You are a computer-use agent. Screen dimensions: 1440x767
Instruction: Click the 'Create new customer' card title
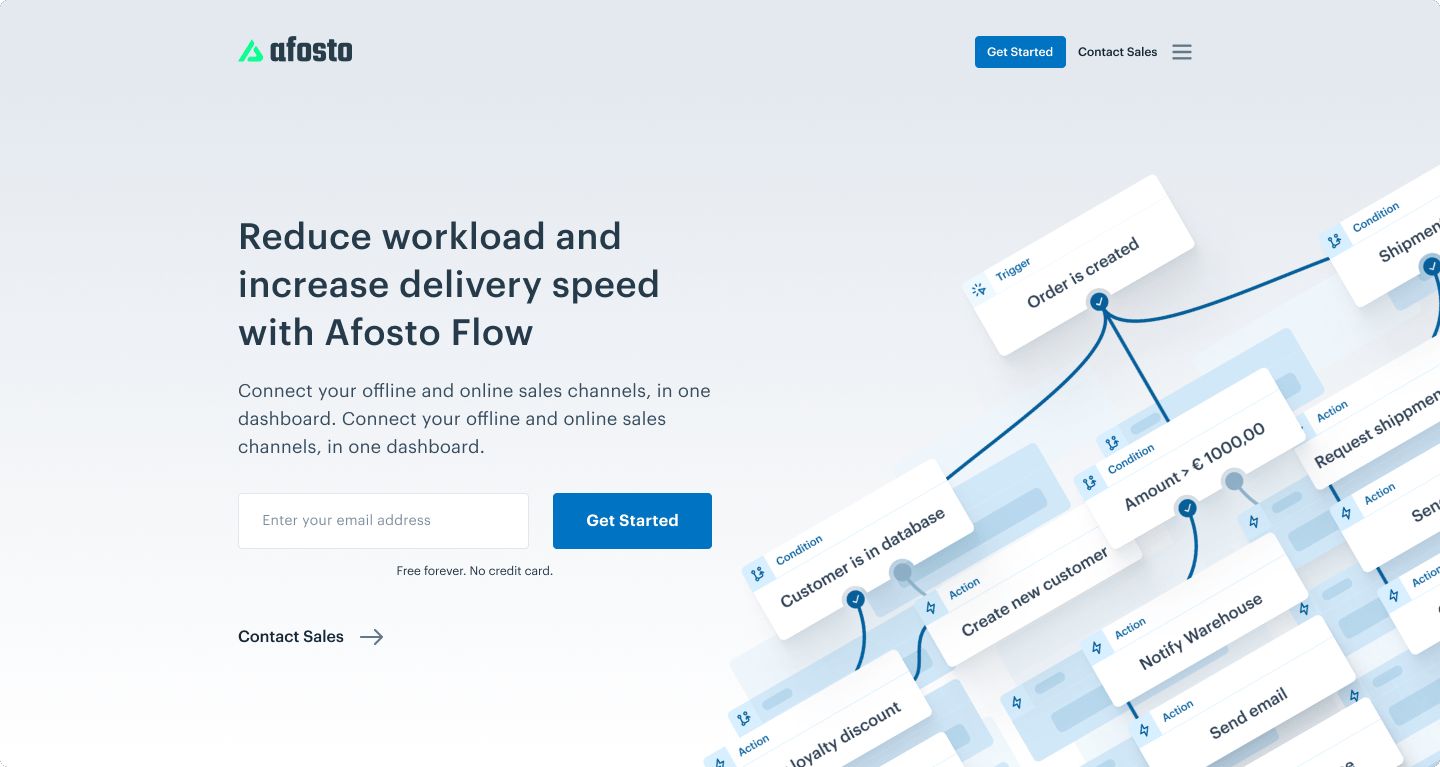(x=1035, y=592)
